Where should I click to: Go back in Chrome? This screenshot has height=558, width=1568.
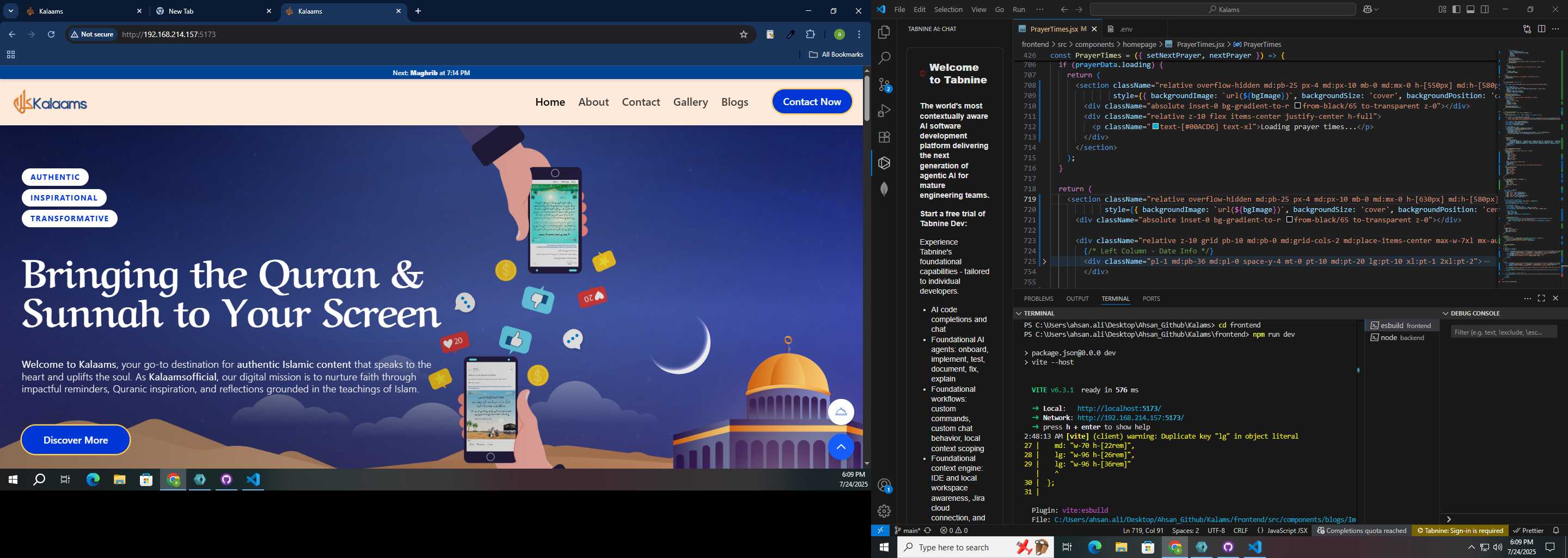12,35
